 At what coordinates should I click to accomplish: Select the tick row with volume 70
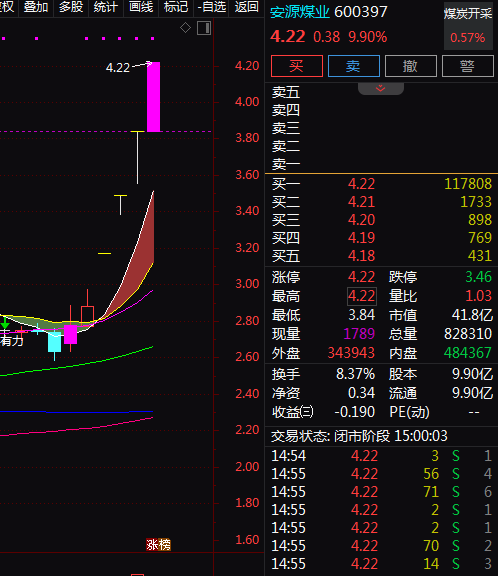coord(381,546)
